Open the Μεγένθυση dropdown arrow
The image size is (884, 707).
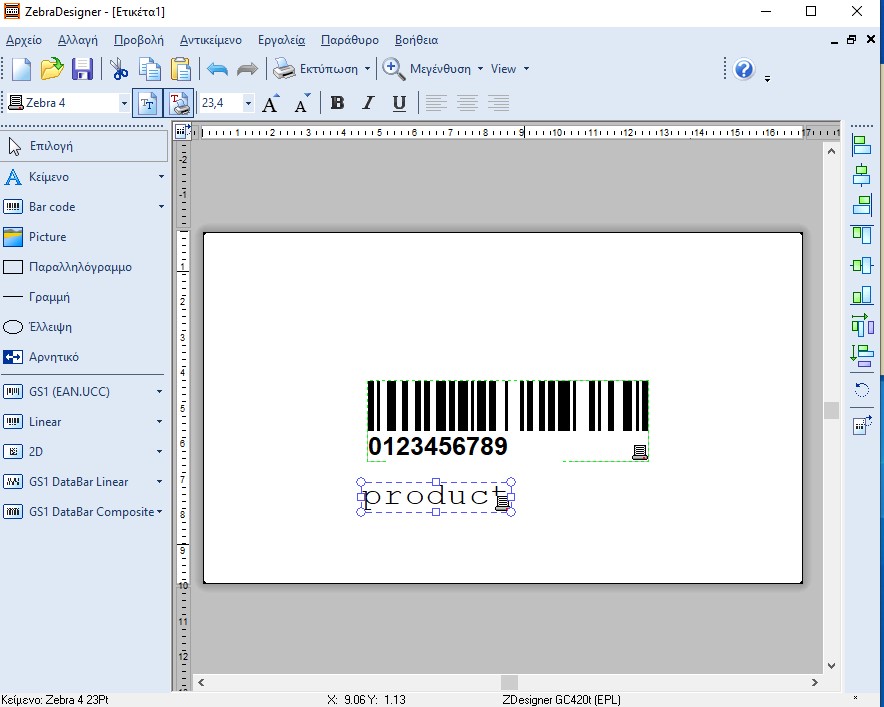(480, 69)
